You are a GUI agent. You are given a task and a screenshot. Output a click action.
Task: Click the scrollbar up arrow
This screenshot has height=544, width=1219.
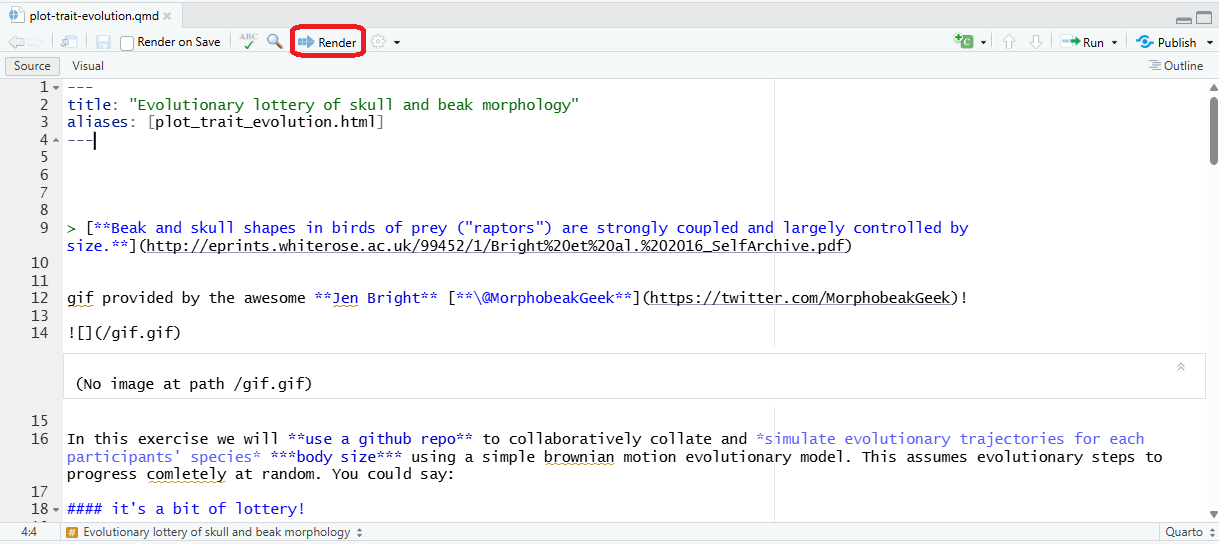[1213, 87]
